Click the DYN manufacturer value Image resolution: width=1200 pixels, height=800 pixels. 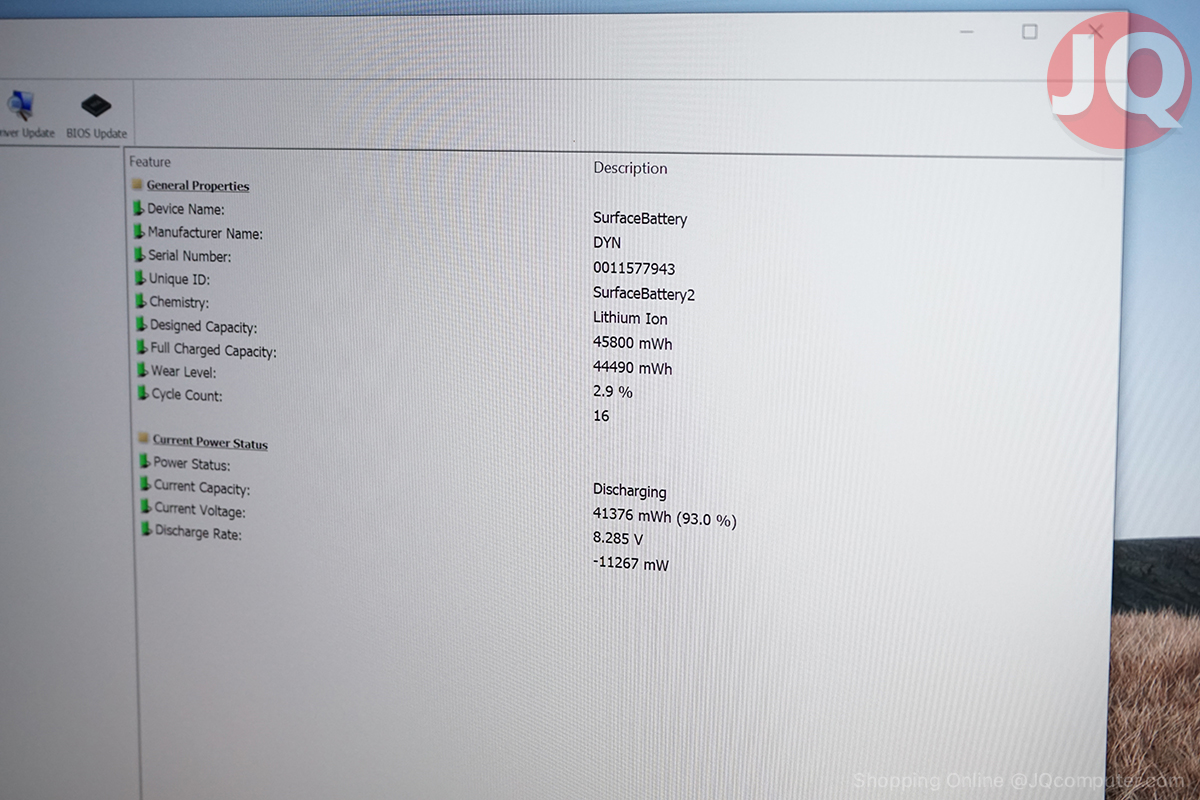pos(607,243)
